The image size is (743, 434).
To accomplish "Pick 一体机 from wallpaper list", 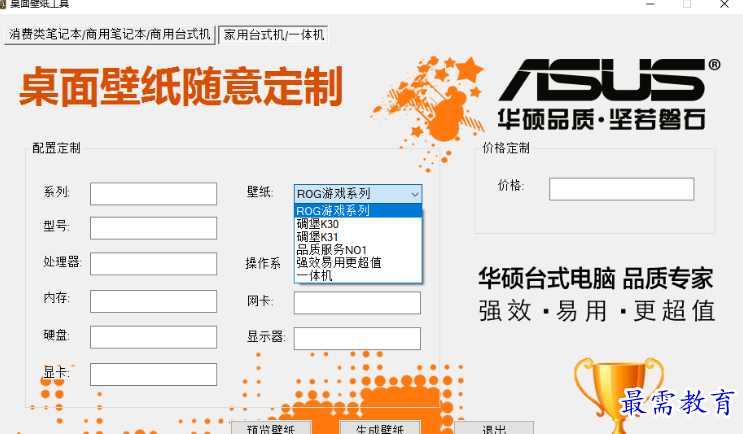I will pos(358,275).
